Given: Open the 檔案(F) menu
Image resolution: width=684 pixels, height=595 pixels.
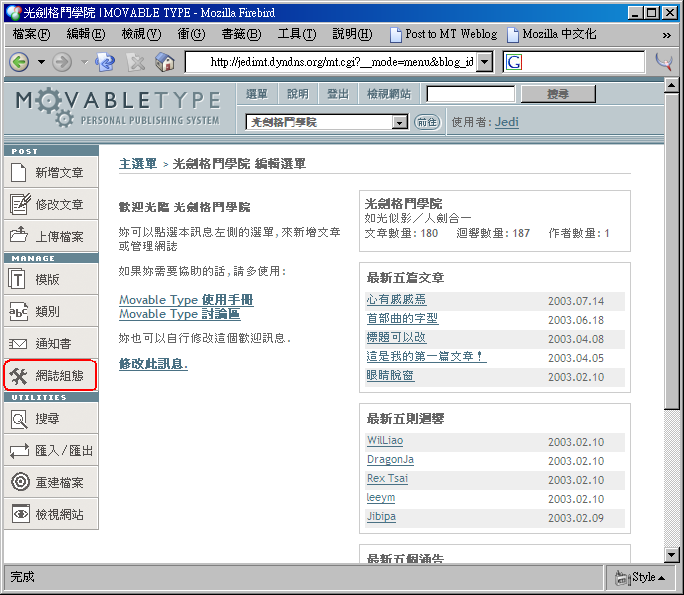Looking at the screenshot, I should tap(31, 34).
